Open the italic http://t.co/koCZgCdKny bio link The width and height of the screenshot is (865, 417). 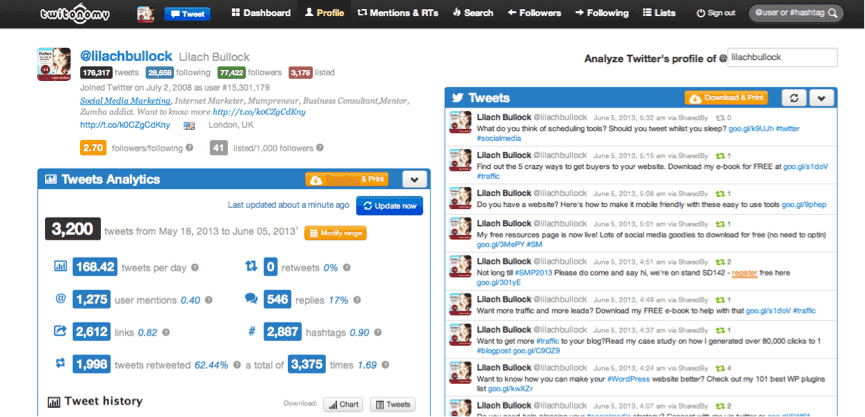click(x=259, y=112)
